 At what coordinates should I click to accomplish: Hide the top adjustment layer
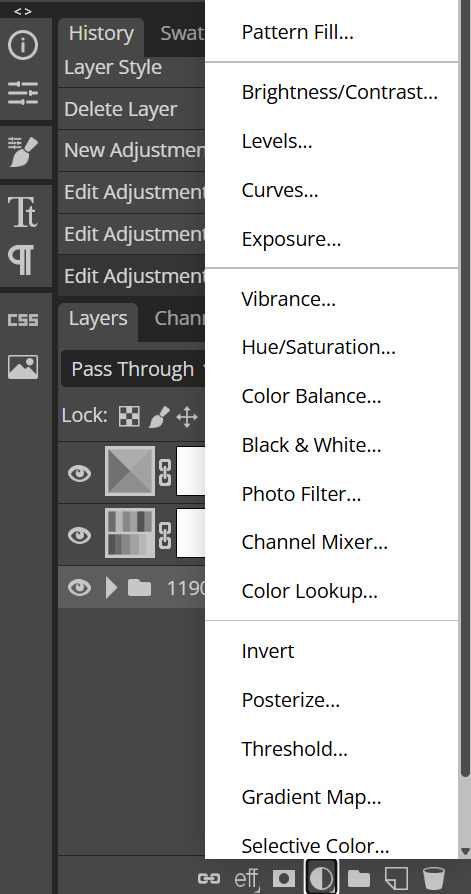pos(79,473)
